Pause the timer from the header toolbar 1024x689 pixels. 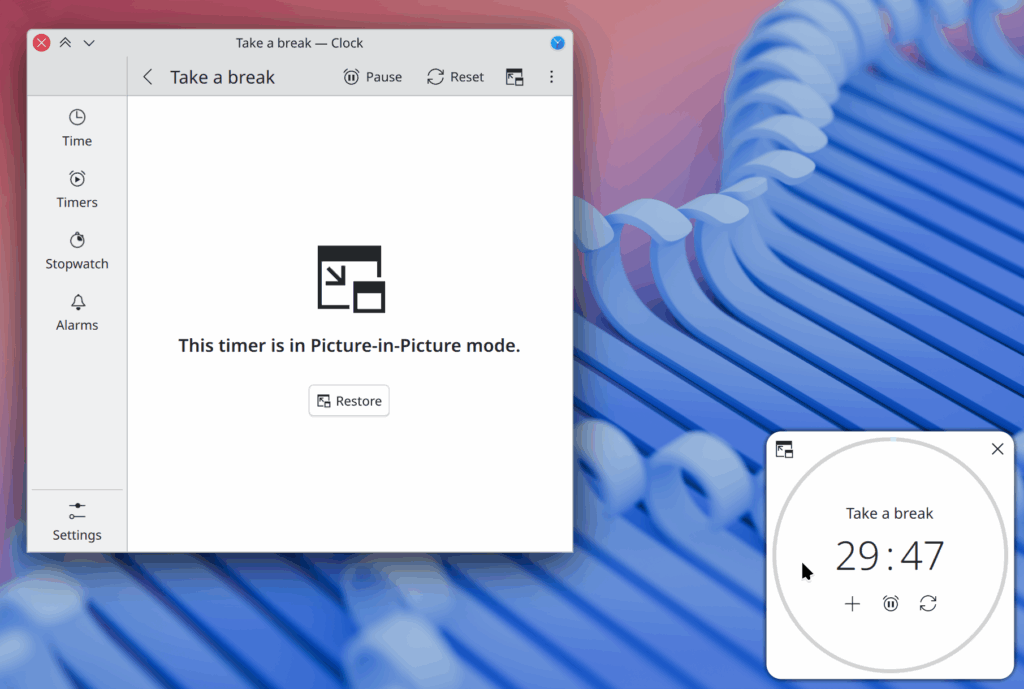372,77
